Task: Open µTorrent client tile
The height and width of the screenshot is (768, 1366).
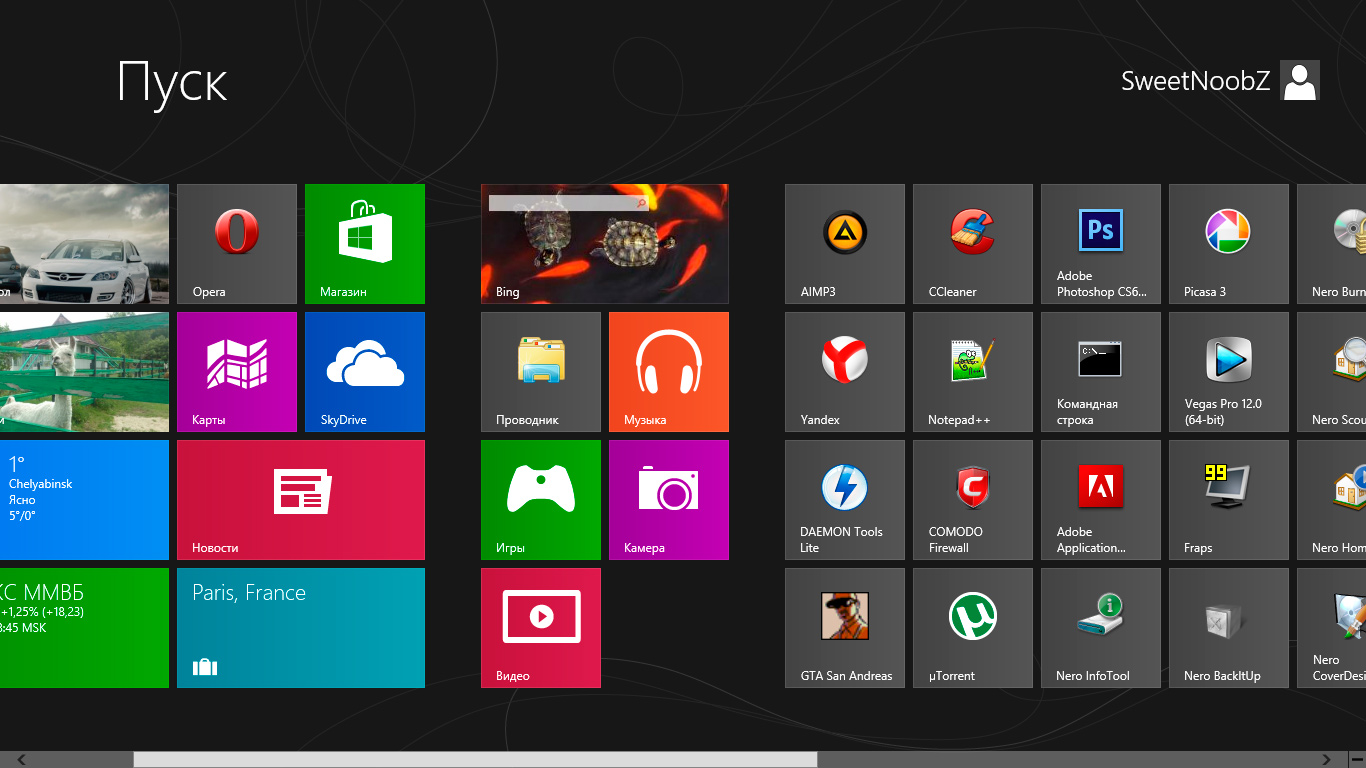Action: coord(973,628)
